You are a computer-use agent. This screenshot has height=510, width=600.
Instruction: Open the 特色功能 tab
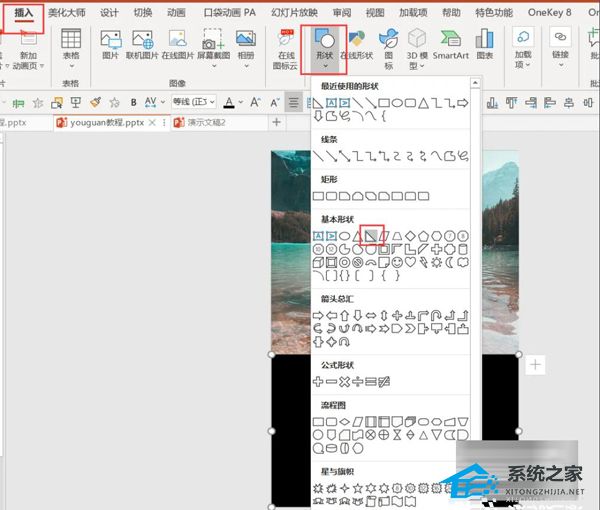click(x=494, y=13)
